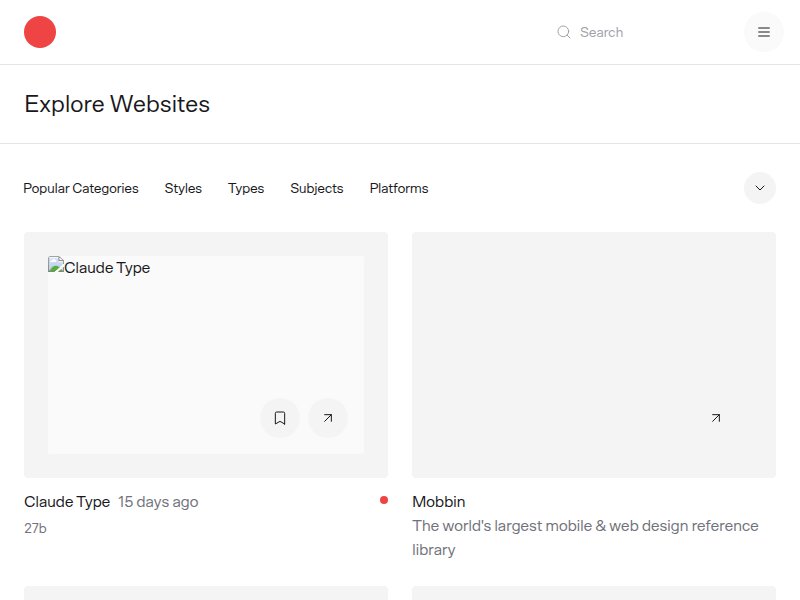The height and width of the screenshot is (600, 800).
Task: Click the broken image icon on Claude Type preview
Action: (55, 266)
